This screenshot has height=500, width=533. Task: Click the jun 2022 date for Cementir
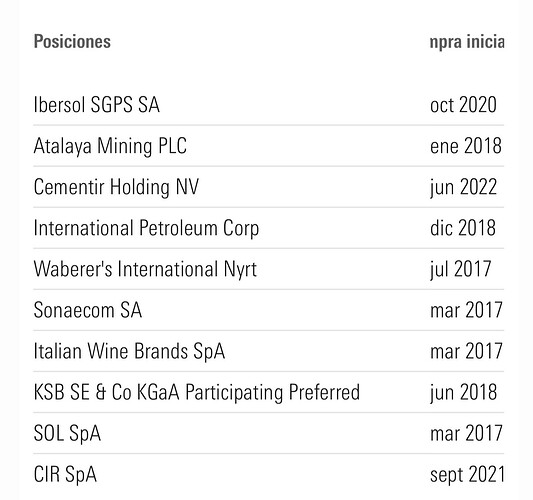[x=463, y=187]
